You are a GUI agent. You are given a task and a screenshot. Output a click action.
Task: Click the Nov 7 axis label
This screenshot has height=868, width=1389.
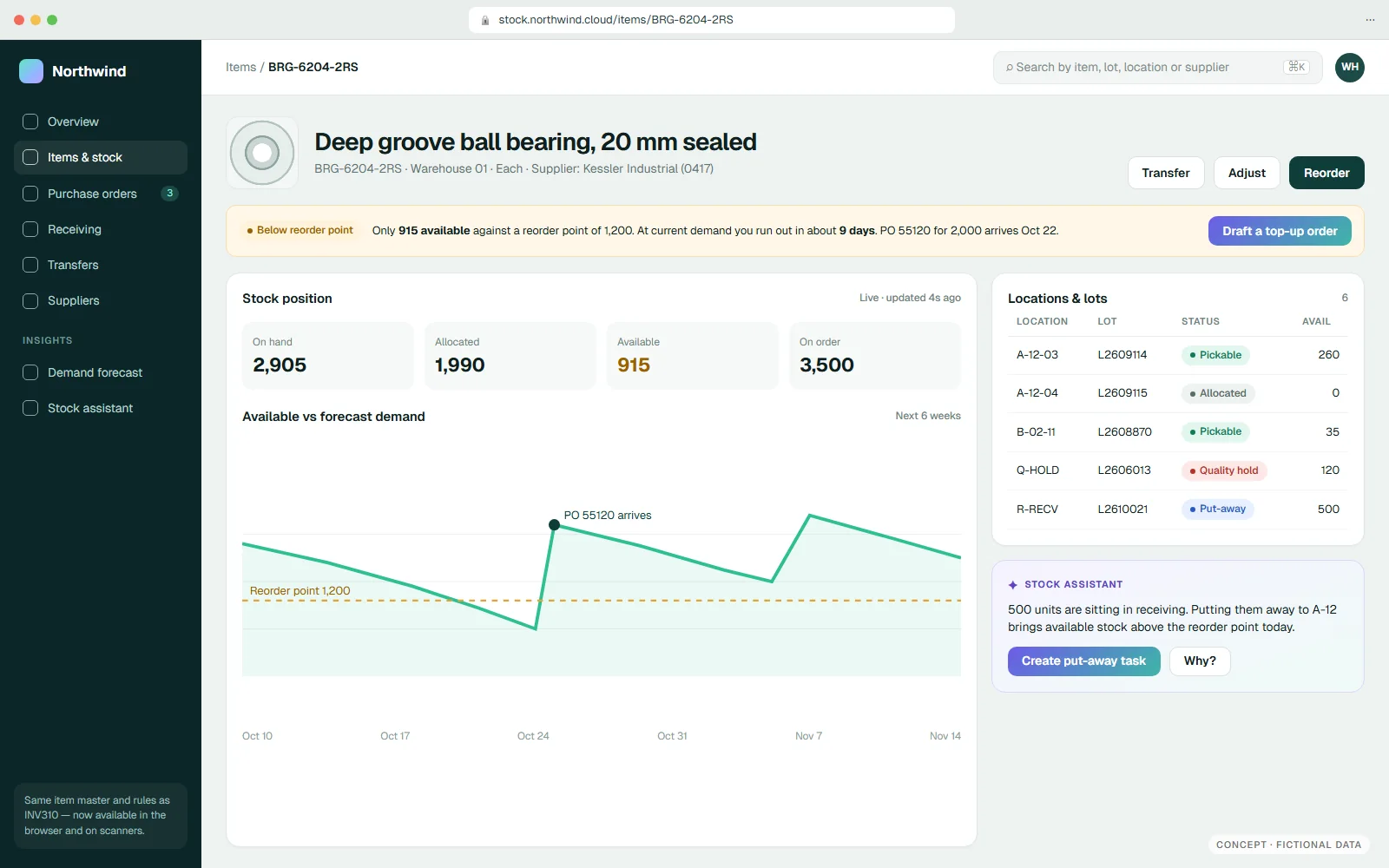pos(808,736)
